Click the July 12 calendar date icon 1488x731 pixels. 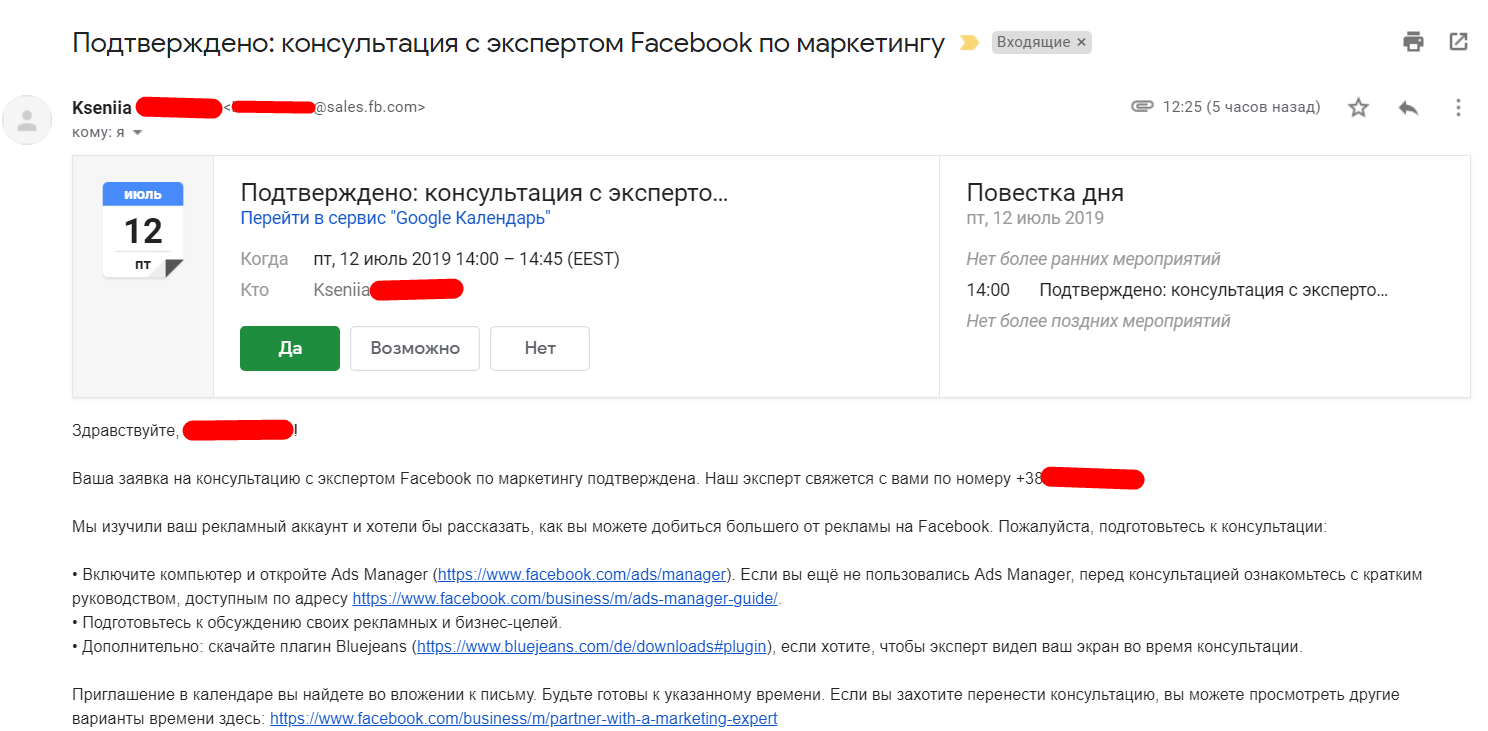pos(143,227)
